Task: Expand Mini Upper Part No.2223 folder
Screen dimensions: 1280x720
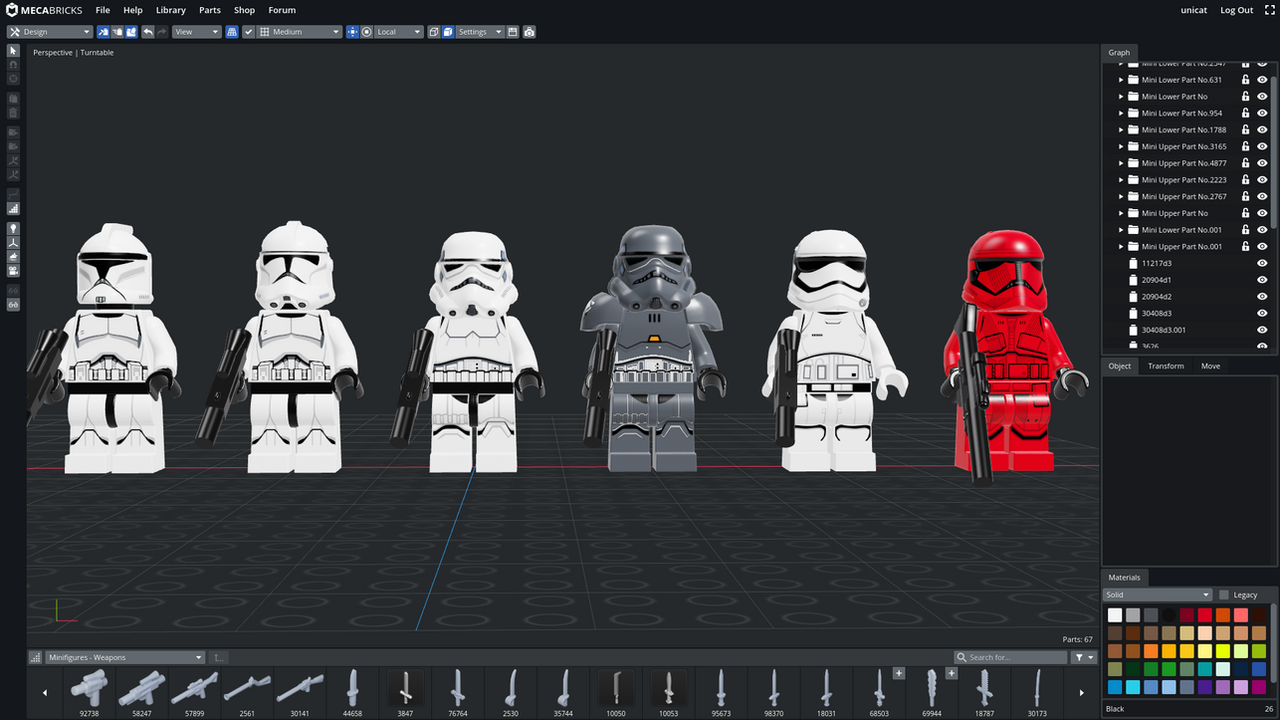Action: coord(1121,180)
